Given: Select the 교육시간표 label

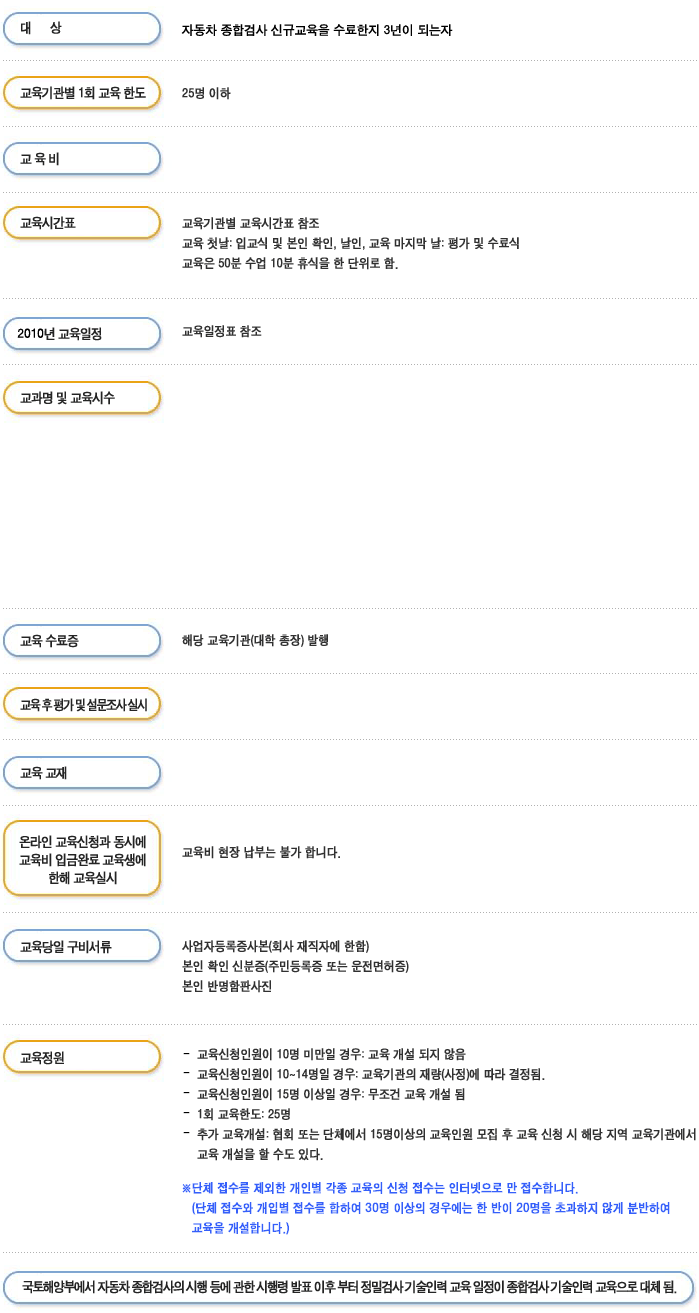Looking at the screenshot, I should tap(82, 223).
